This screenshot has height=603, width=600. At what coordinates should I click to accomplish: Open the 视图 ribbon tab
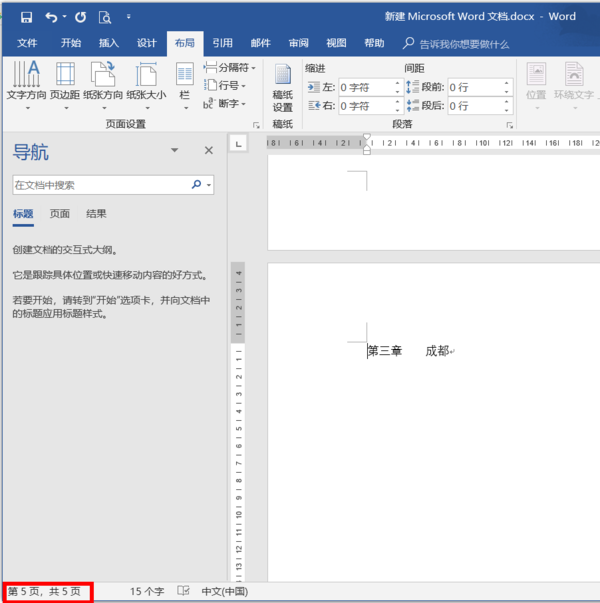point(336,43)
